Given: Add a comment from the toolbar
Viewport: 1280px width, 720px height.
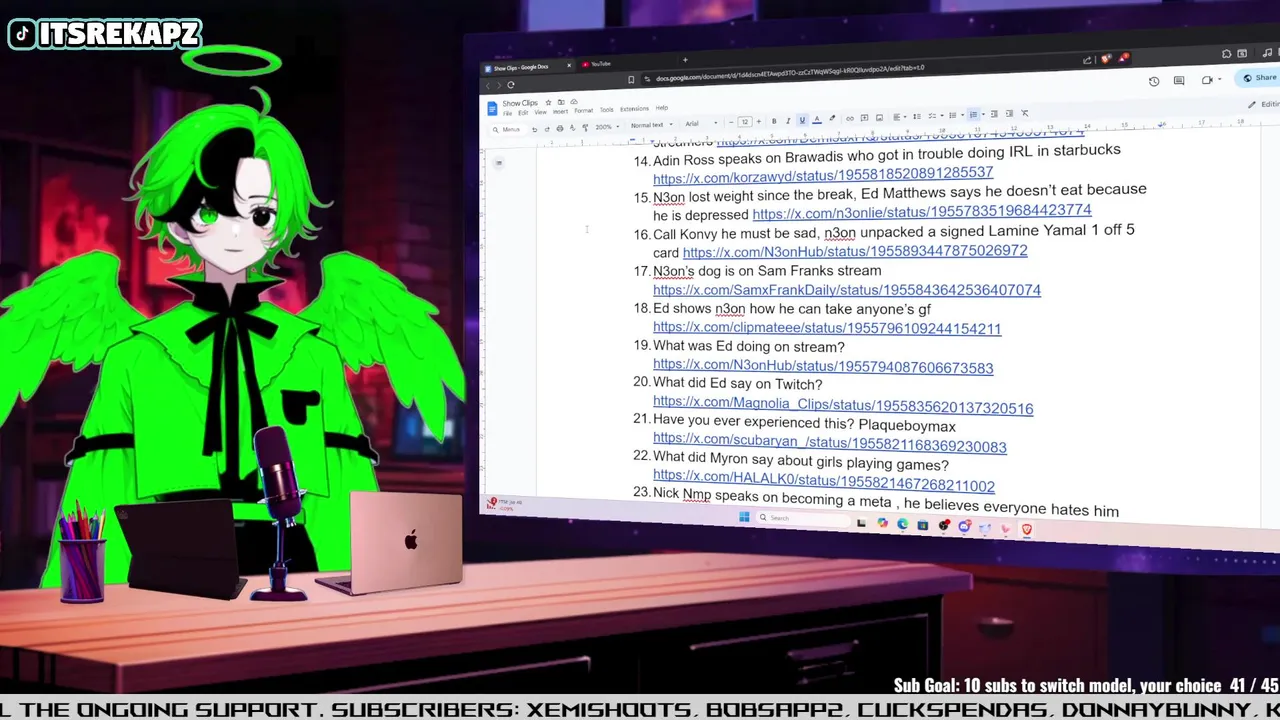Looking at the screenshot, I should pyautogui.click(x=864, y=118).
